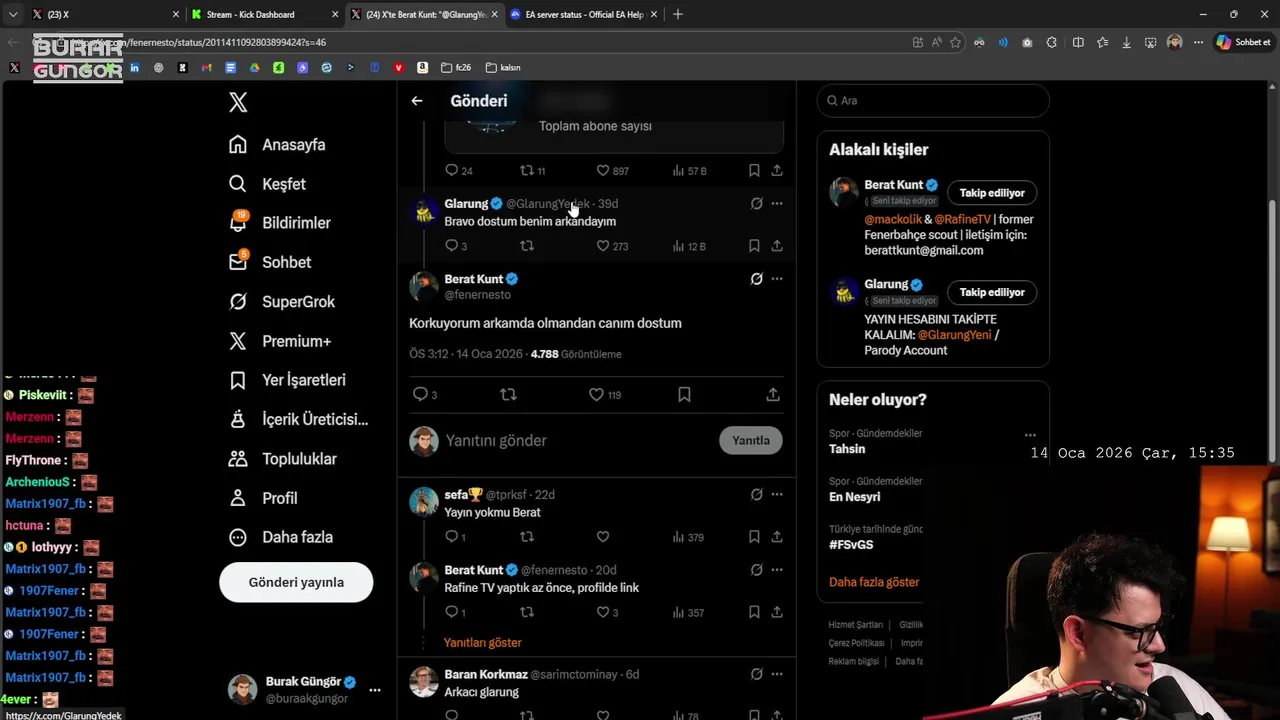Open Glarung's profile avatar in reply

point(424,210)
